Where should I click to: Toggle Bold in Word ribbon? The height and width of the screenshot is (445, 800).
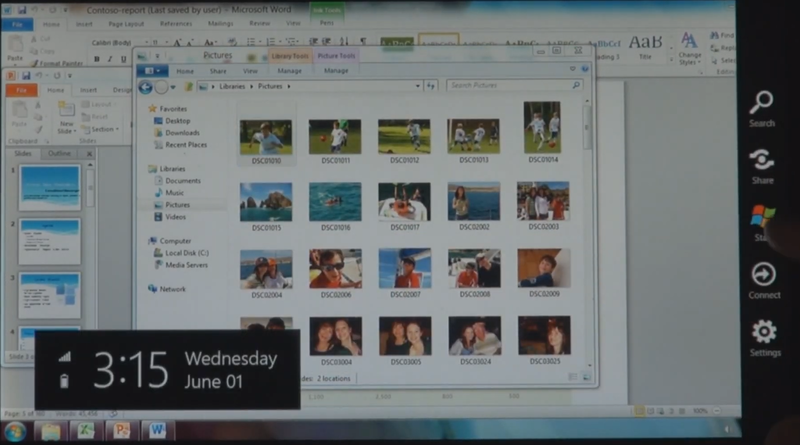96,59
